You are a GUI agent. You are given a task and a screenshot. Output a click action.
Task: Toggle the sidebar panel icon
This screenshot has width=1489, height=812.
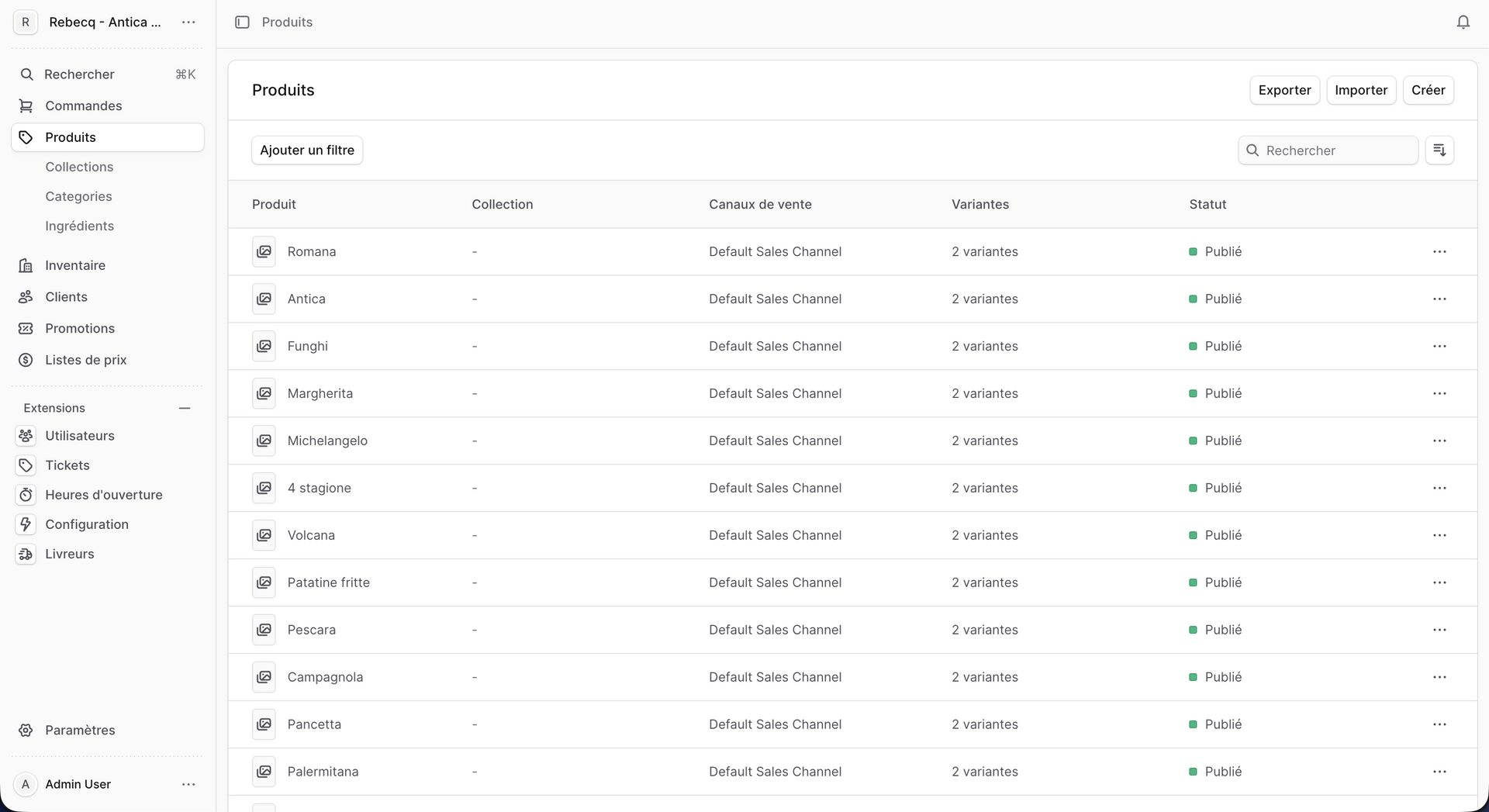(x=242, y=22)
